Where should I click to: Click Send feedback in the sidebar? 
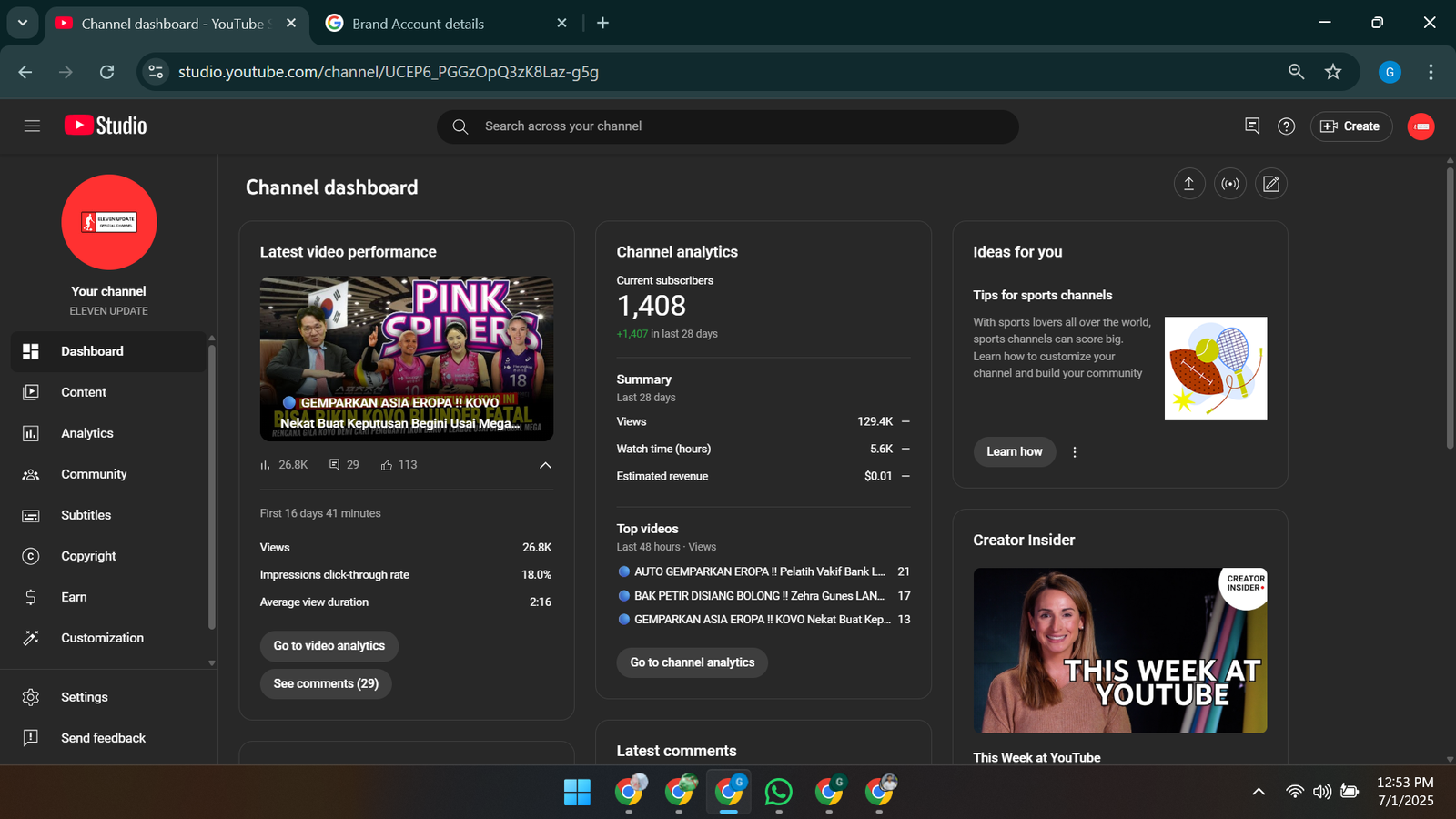click(x=108, y=738)
